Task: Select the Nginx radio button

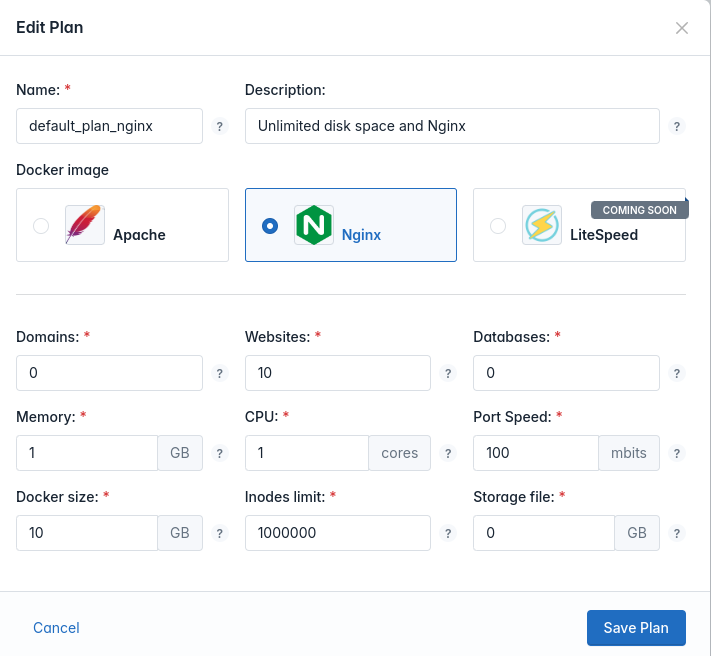Action: coord(270,225)
